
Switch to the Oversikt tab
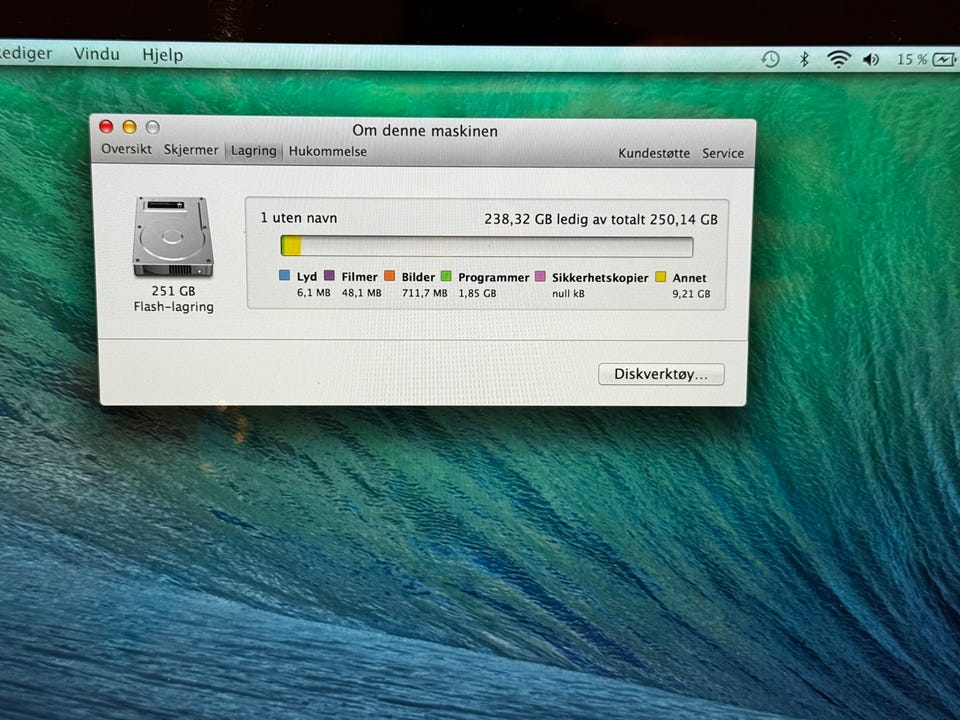pyautogui.click(x=126, y=149)
